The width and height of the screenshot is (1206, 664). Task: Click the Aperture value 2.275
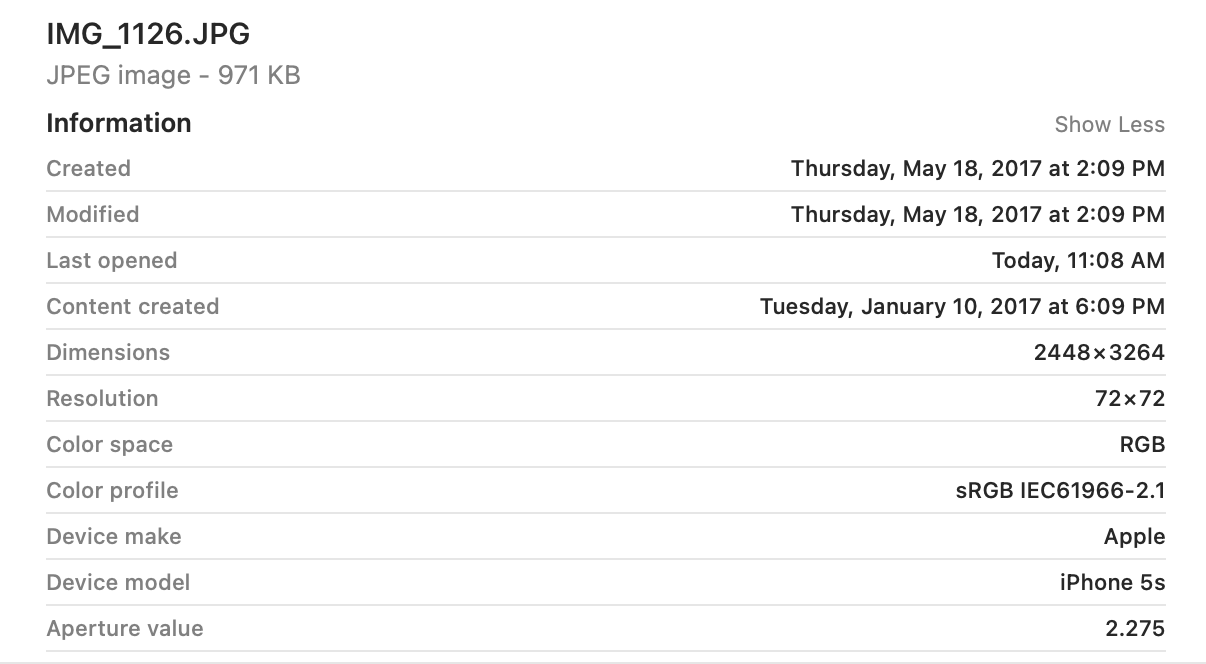click(x=1135, y=628)
